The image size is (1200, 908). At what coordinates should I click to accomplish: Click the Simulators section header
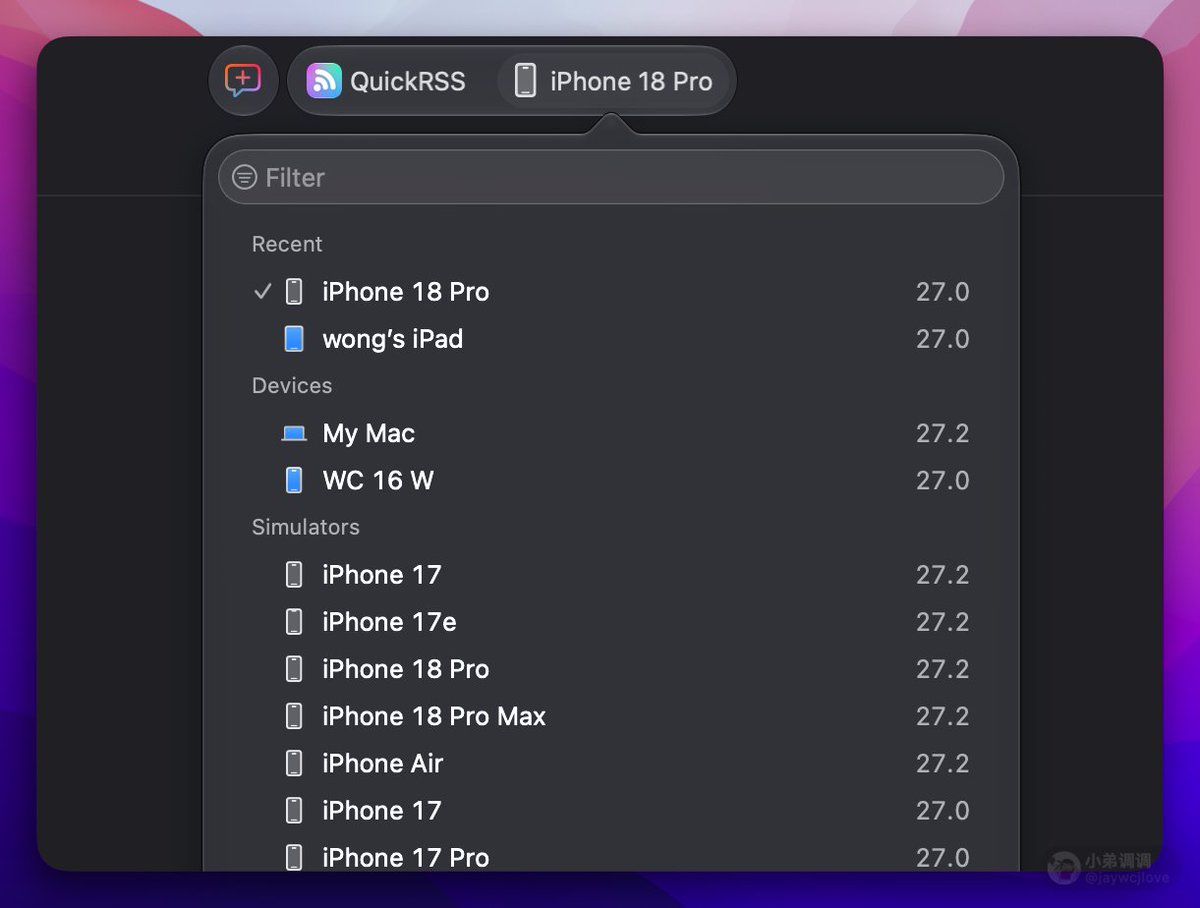(x=305, y=527)
